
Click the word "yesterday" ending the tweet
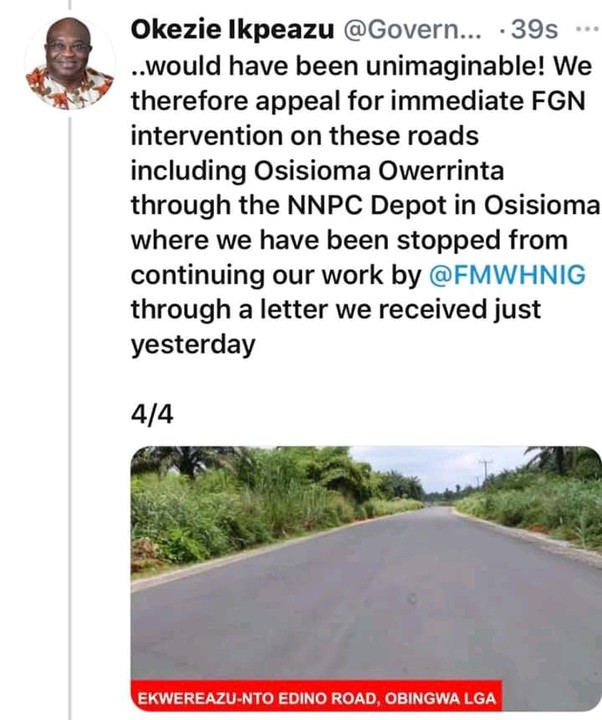192,344
